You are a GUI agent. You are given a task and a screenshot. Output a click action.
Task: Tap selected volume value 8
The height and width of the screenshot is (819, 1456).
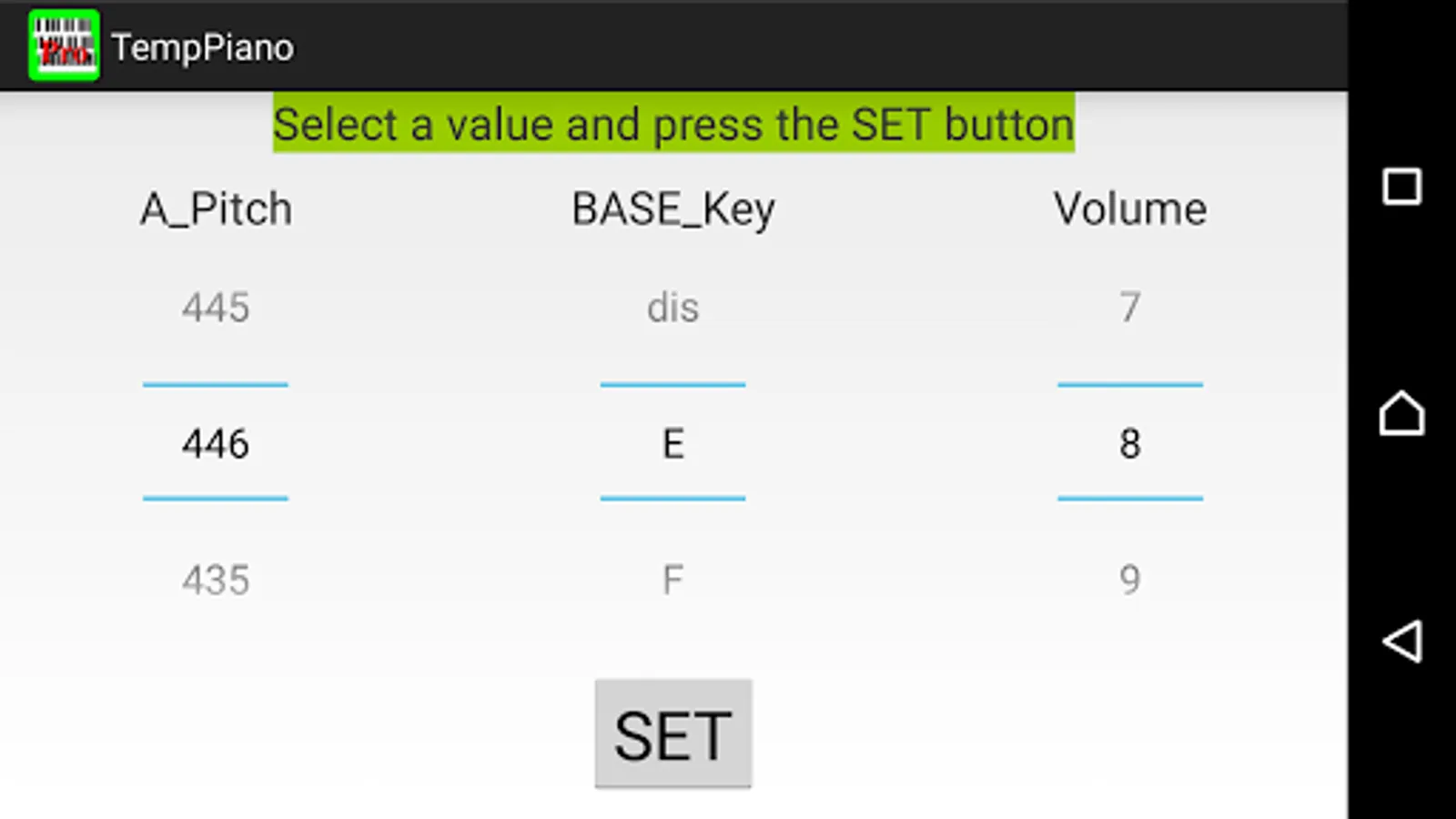click(x=1129, y=444)
